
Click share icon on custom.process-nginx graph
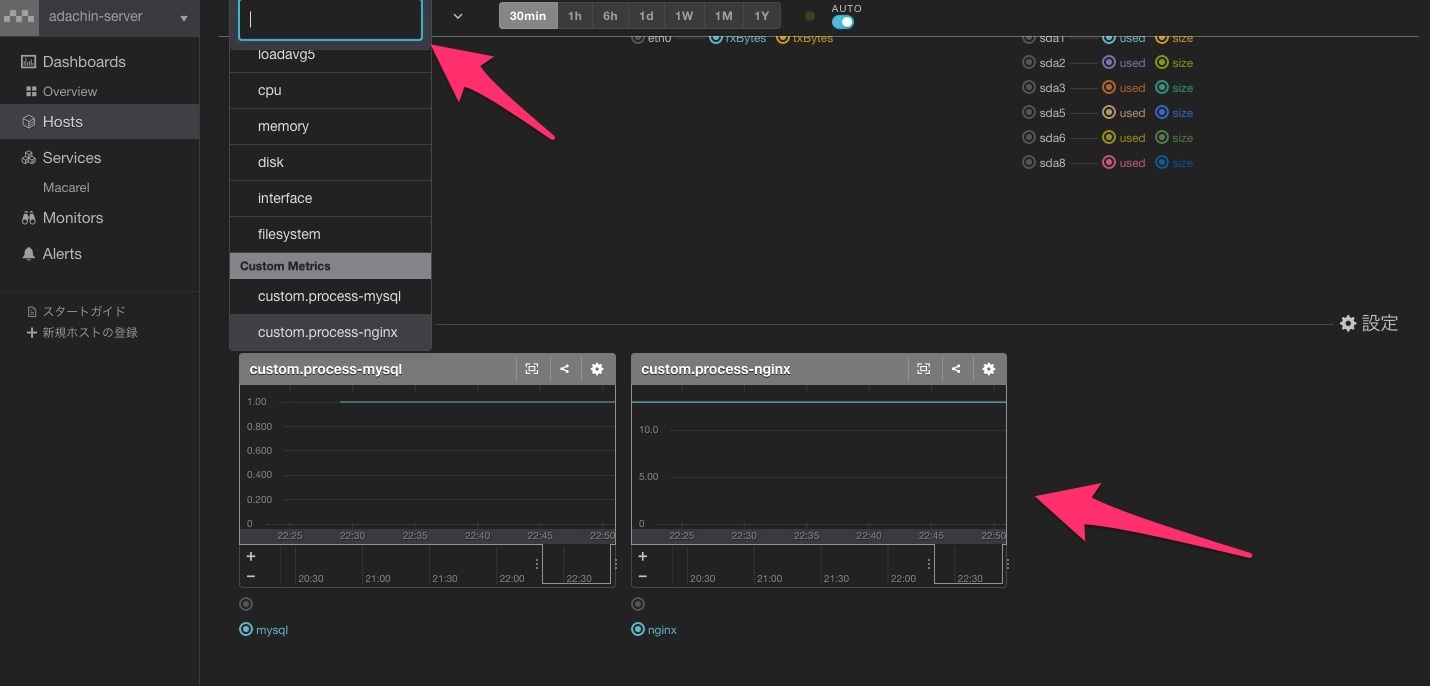coord(956,369)
